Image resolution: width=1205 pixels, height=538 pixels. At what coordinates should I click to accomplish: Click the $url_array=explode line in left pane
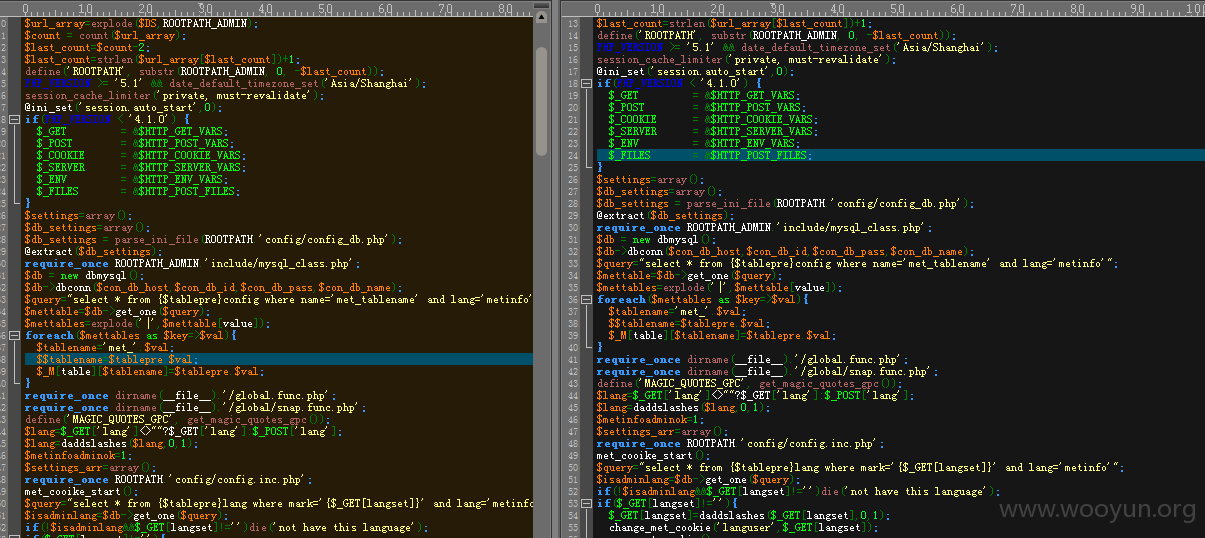tap(141, 23)
